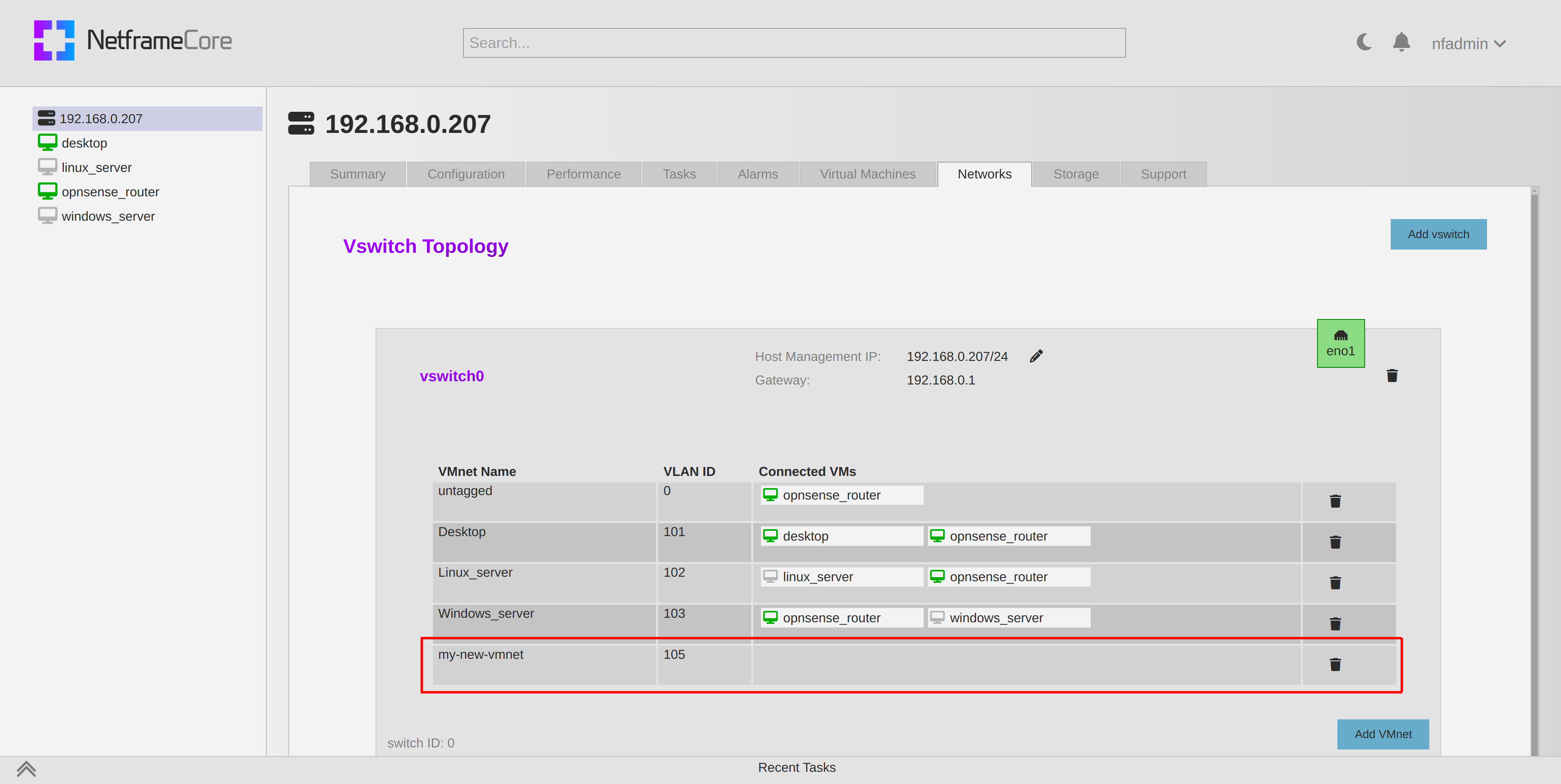Click the VMnet Name column header
Image resolution: width=1561 pixels, height=784 pixels.
click(x=477, y=471)
